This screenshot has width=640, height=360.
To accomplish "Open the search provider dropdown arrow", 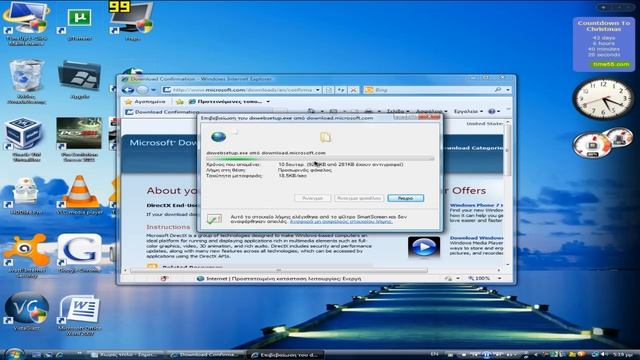I will tap(508, 90).
